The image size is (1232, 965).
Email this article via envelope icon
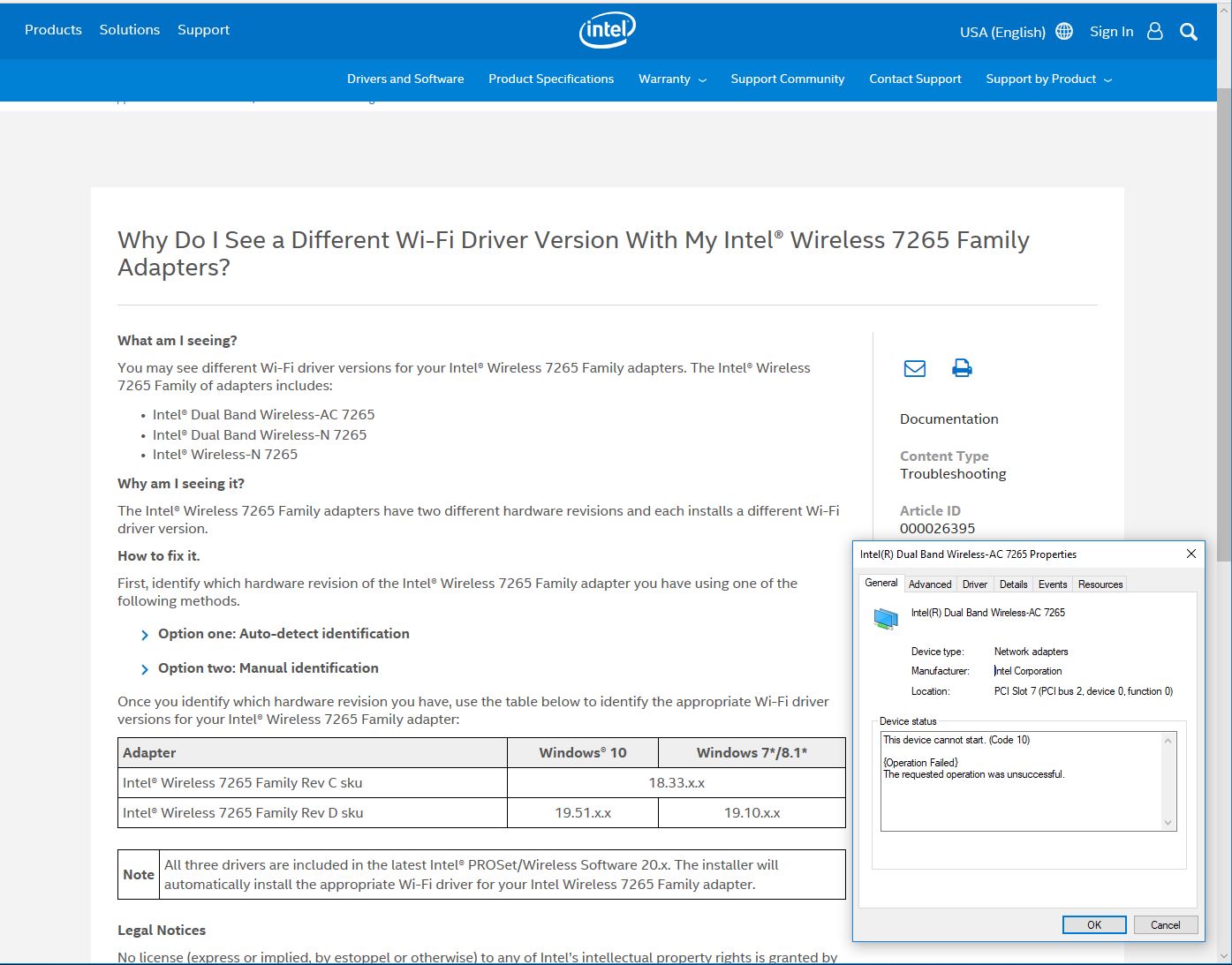pos(915,368)
